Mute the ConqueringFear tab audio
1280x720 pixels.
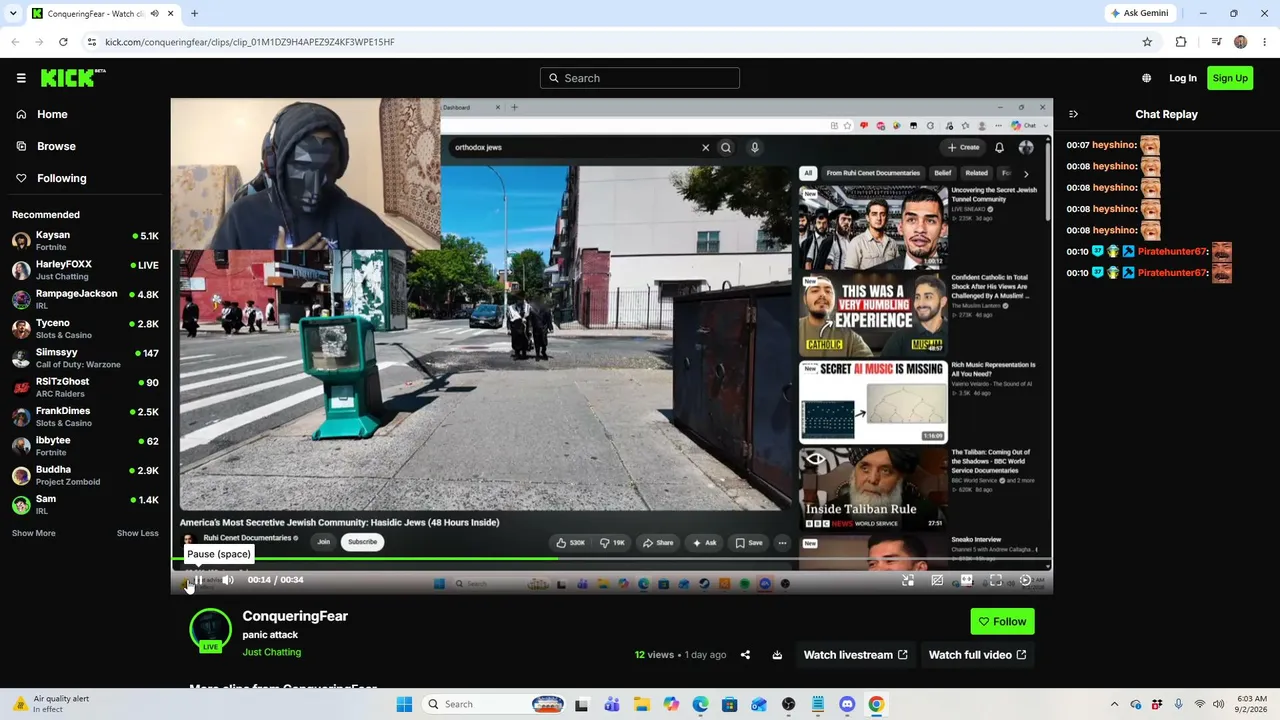(x=153, y=14)
